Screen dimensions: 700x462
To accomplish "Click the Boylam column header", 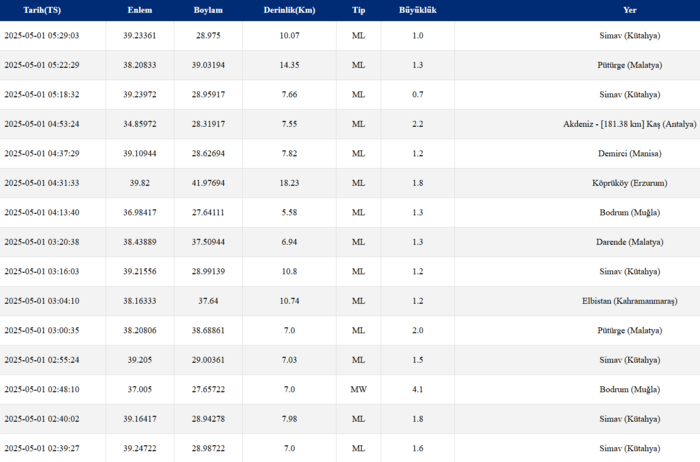I will coord(208,10).
